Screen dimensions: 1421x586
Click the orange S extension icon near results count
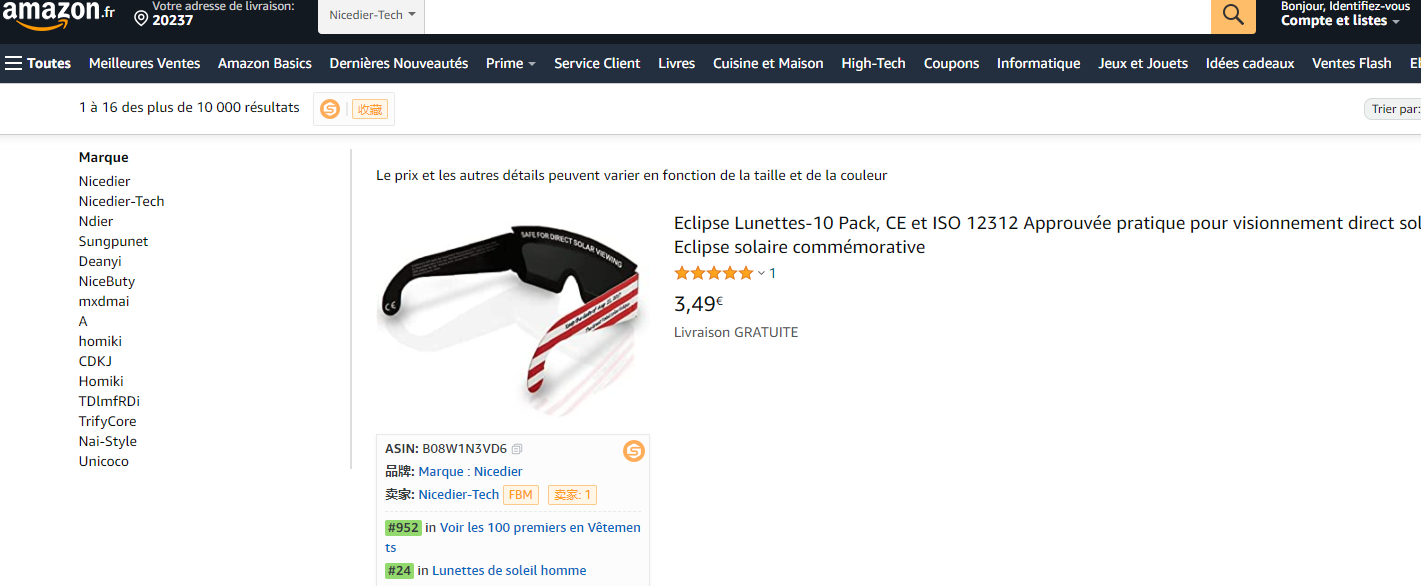pos(330,109)
